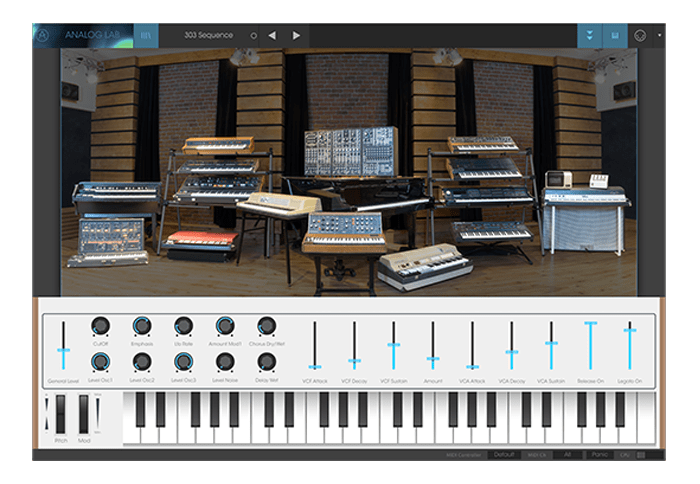Click the octave down arrow beside the Pitch wheel
Screen dimensions: 700x484
[46, 423]
